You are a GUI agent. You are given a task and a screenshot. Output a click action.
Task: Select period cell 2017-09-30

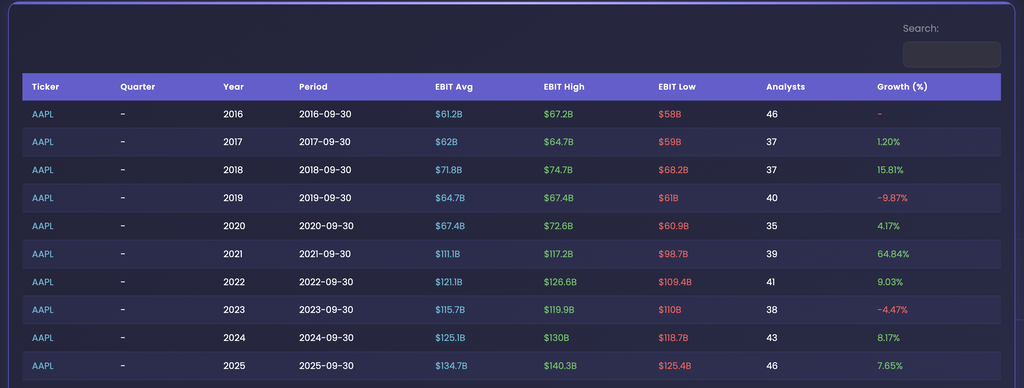pyautogui.click(x=325, y=142)
